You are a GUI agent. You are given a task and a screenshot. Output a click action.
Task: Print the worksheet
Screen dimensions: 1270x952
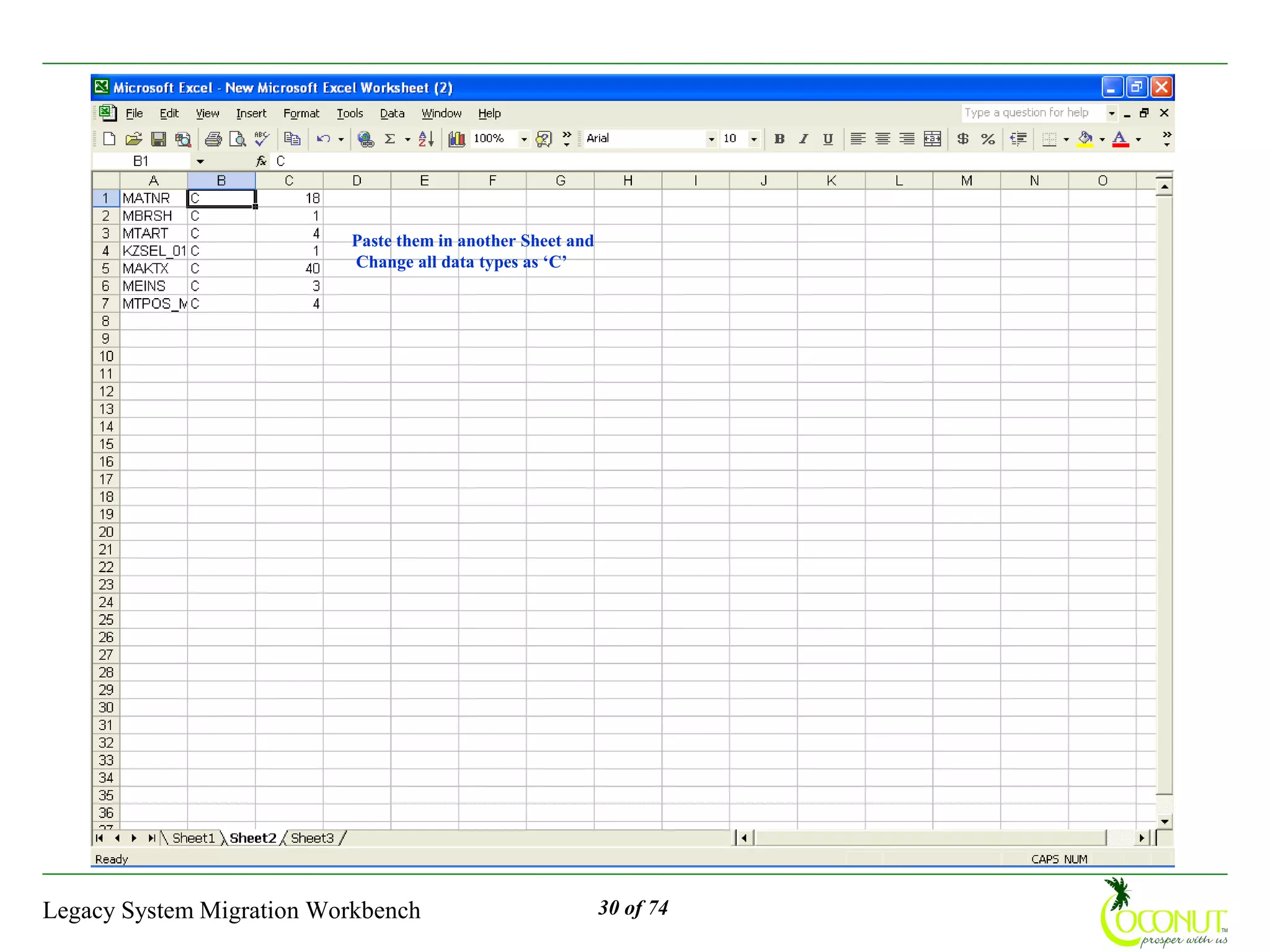pos(213,139)
